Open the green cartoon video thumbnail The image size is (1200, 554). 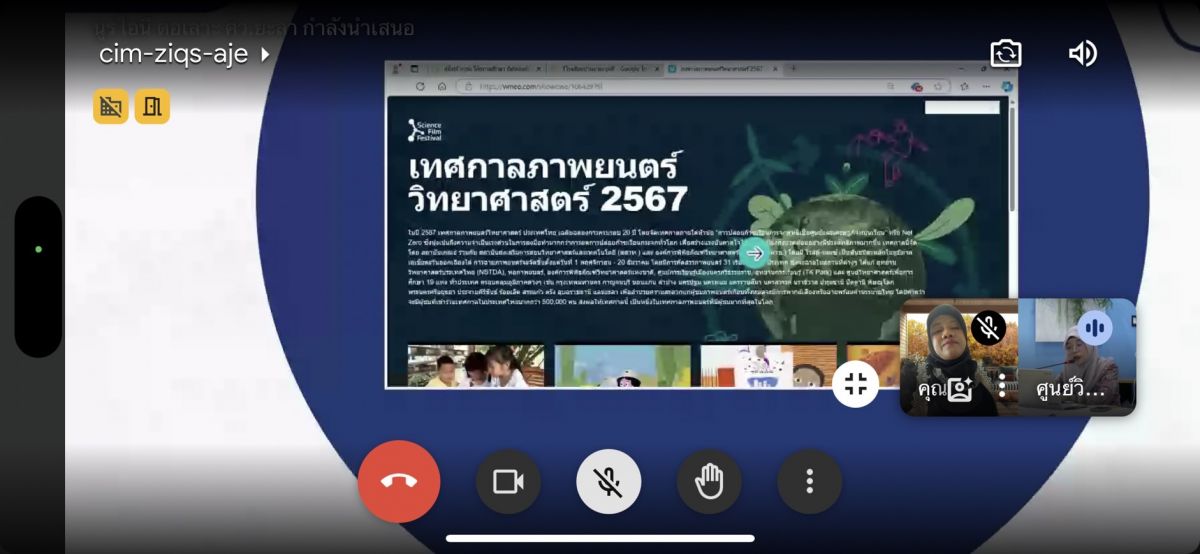(623, 366)
